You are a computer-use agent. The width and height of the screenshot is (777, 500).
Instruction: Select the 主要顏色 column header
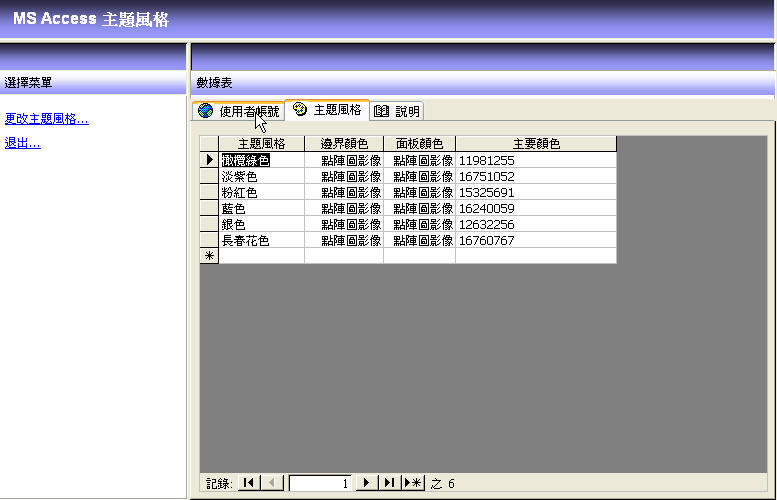click(536, 144)
